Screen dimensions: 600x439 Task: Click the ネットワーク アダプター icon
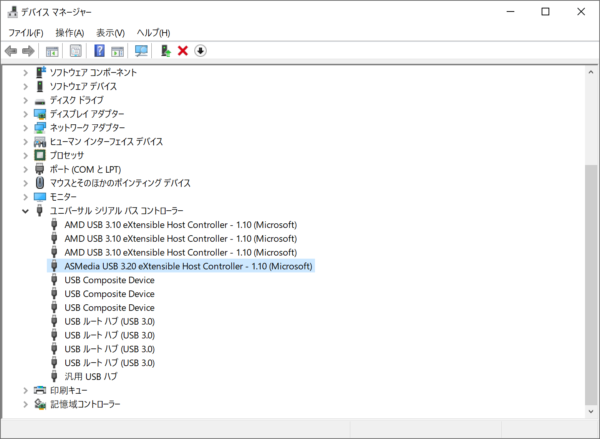click(x=40, y=128)
